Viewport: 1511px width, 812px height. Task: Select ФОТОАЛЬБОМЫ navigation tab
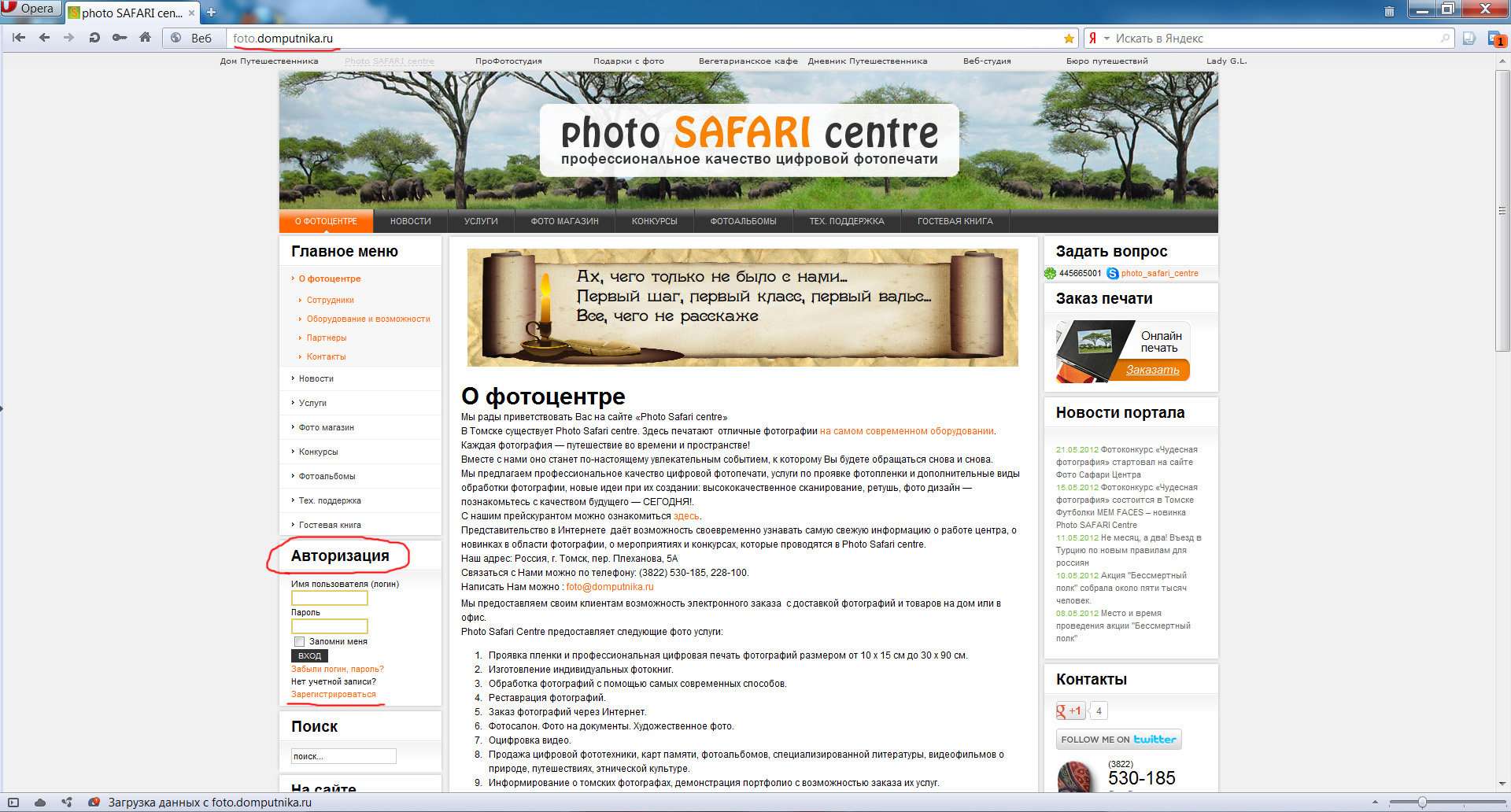743,221
